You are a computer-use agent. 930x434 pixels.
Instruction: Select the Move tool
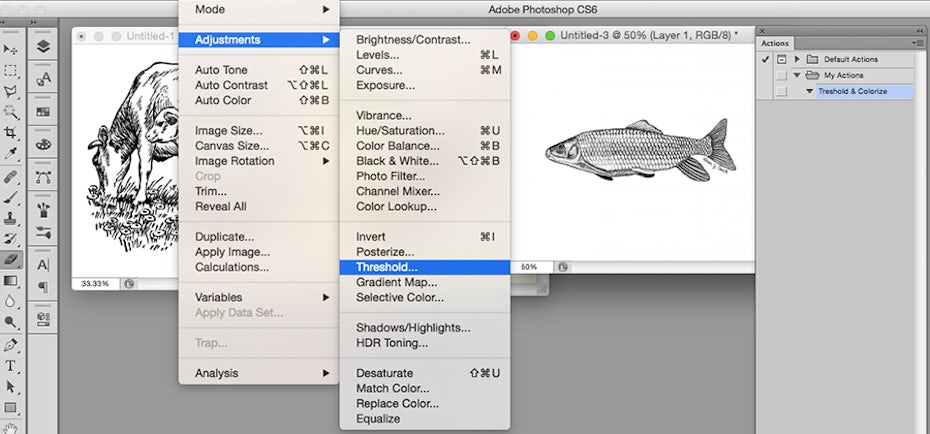point(11,49)
